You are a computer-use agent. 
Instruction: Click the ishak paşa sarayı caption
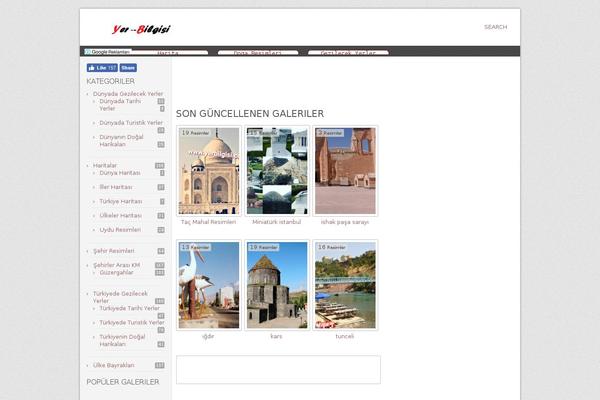pyautogui.click(x=345, y=222)
